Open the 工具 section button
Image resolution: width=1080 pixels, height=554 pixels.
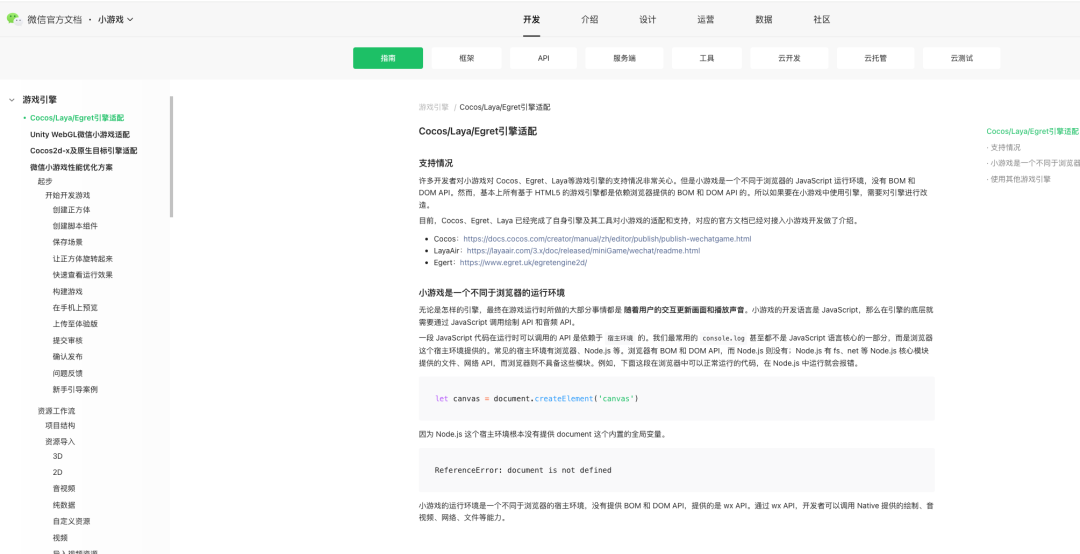coord(707,58)
